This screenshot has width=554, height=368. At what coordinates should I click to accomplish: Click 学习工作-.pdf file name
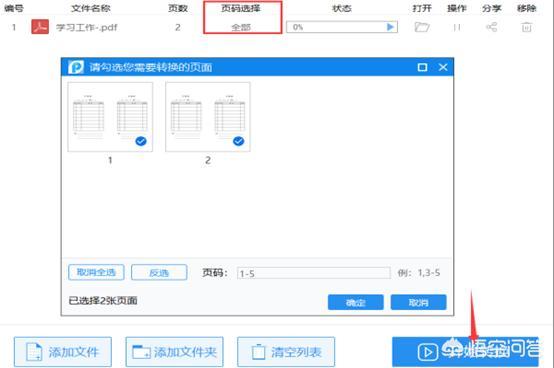point(87,27)
